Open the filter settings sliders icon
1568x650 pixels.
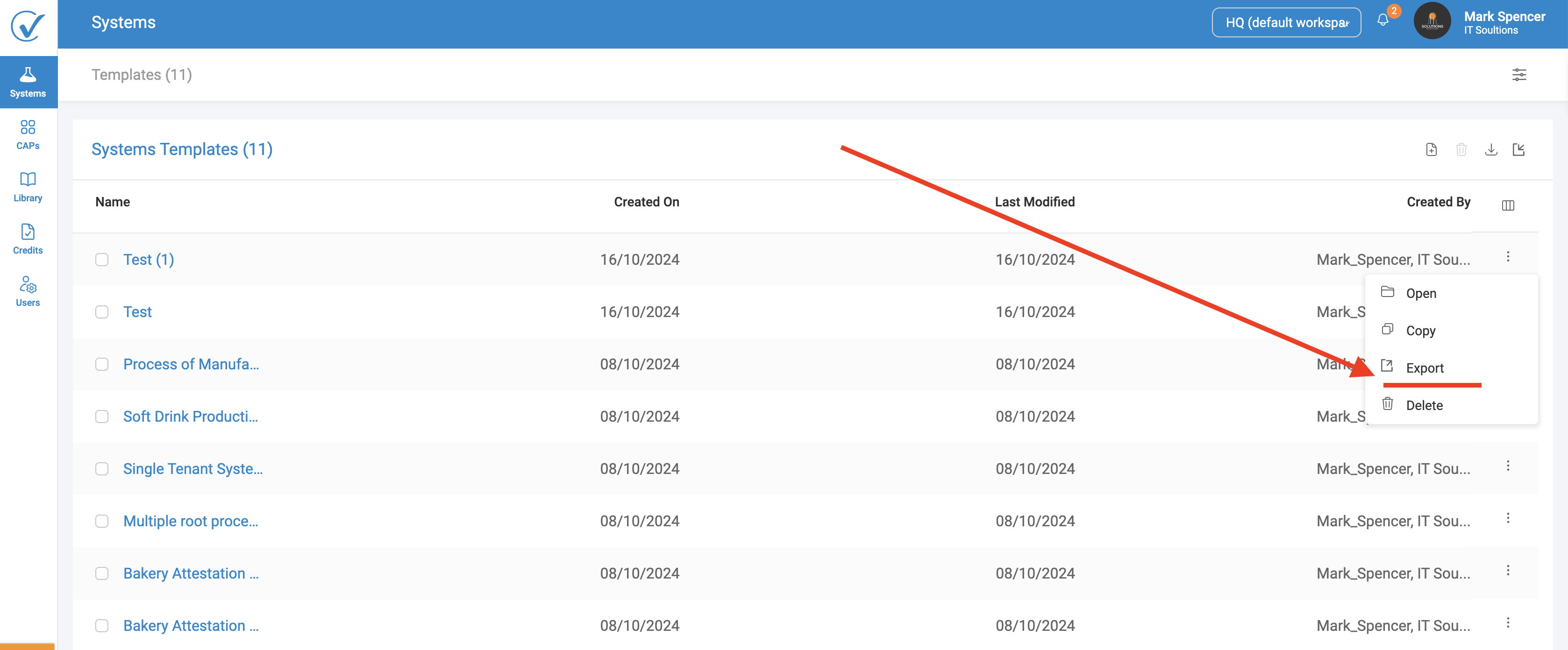coord(1519,75)
